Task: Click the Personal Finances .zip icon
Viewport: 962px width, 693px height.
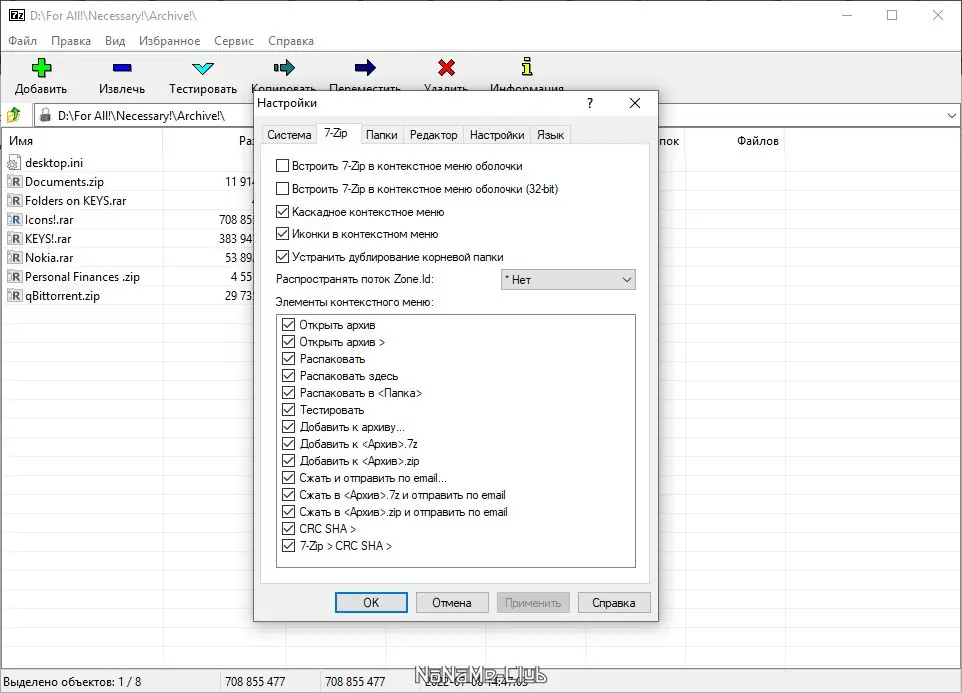Action: [14, 277]
